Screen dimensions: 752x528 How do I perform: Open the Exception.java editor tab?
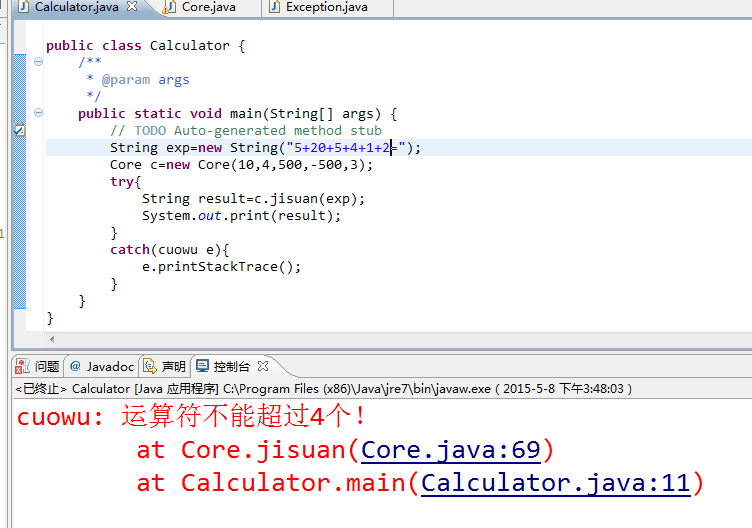(x=327, y=7)
